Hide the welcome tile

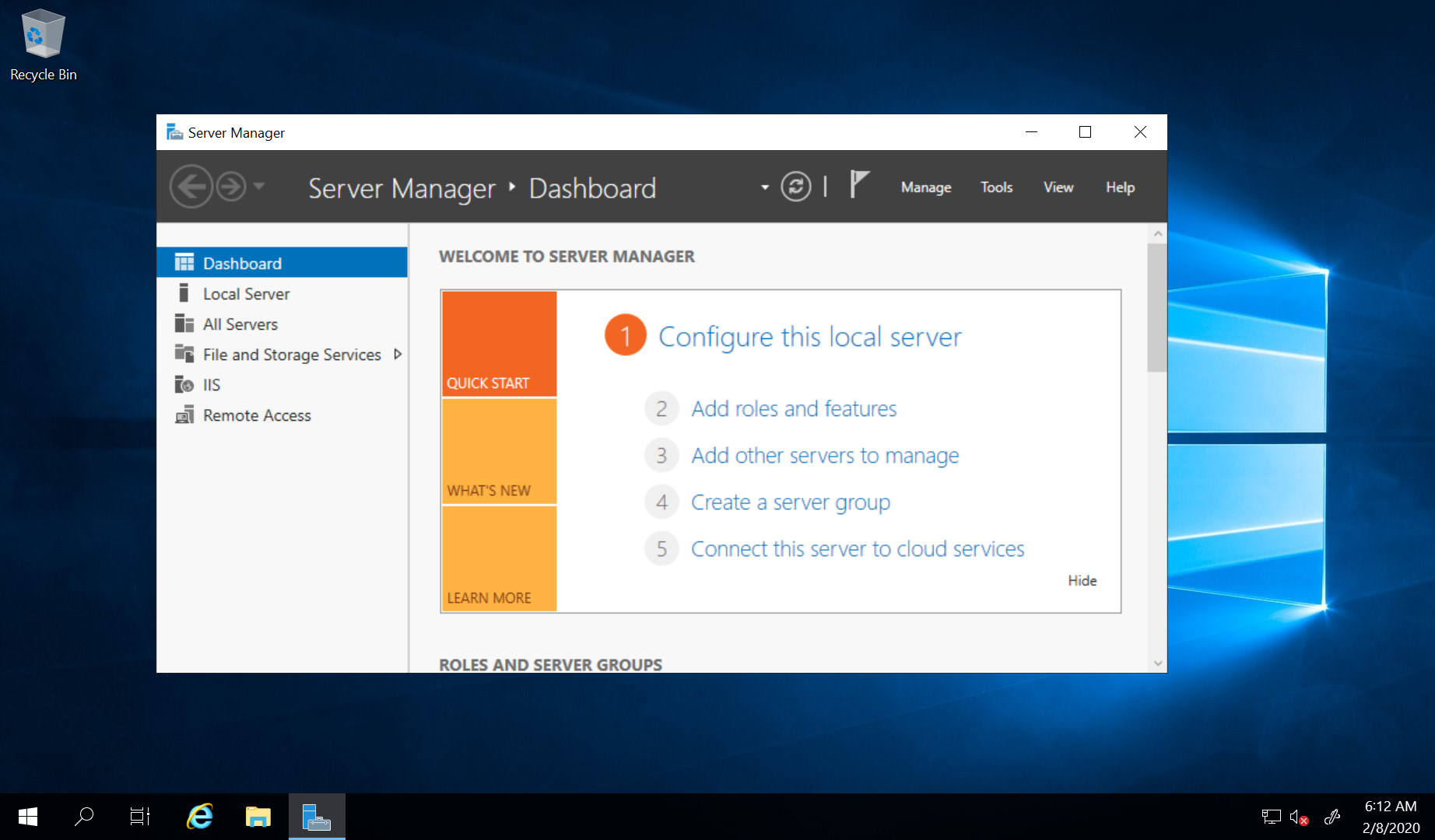[1082, 580]
